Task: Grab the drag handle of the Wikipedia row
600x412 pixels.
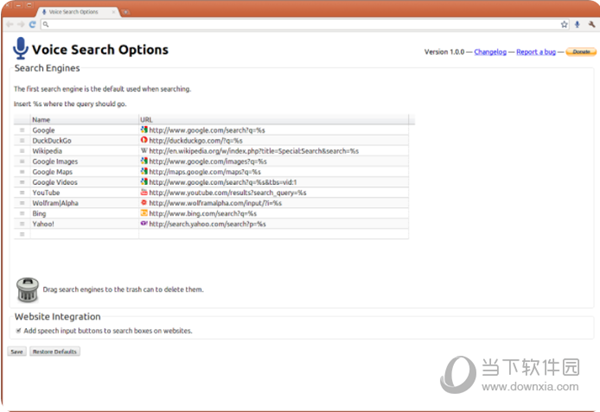Action: pos(22,151)
